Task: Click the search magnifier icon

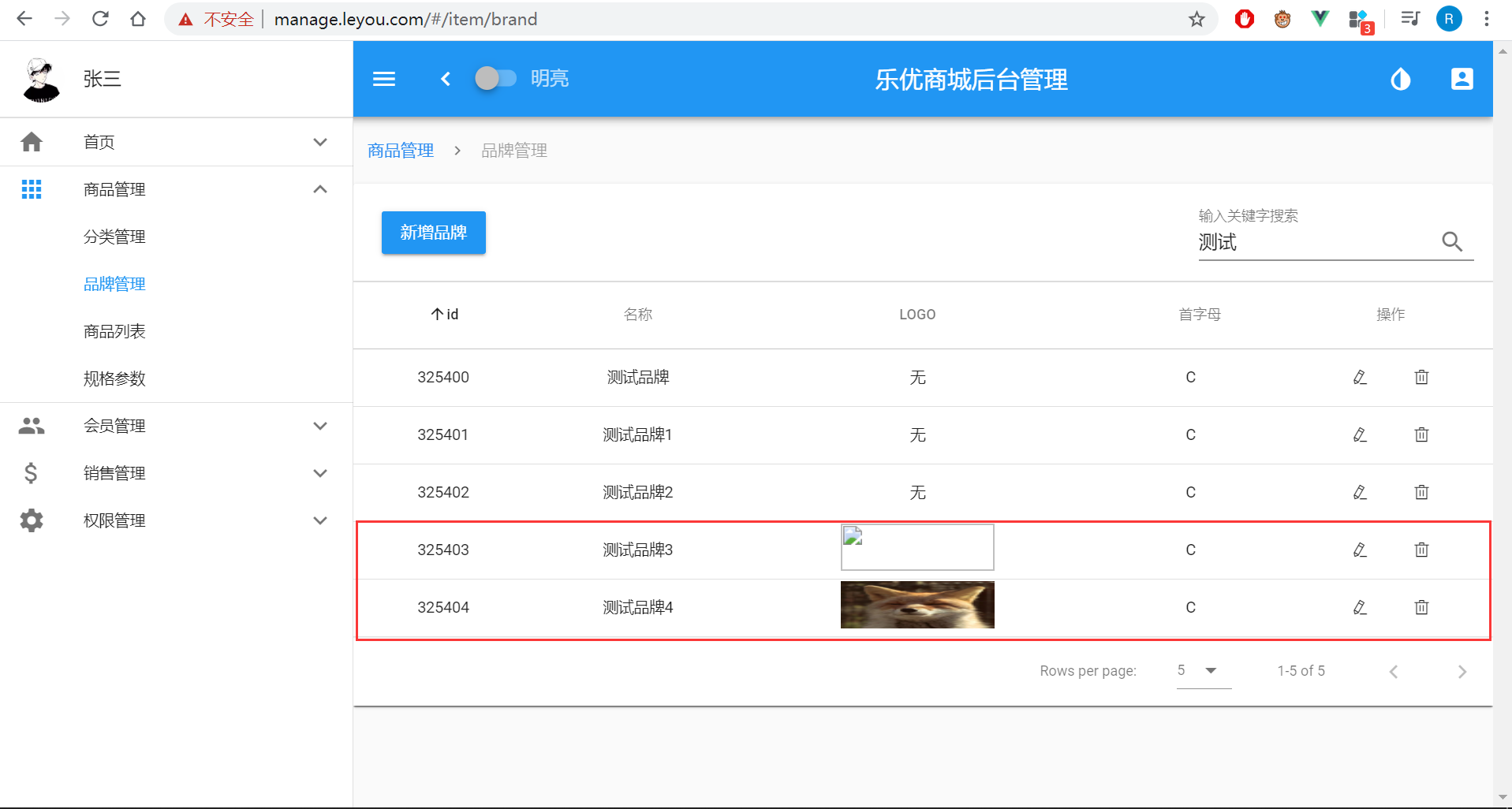Action: (1453, 242)
